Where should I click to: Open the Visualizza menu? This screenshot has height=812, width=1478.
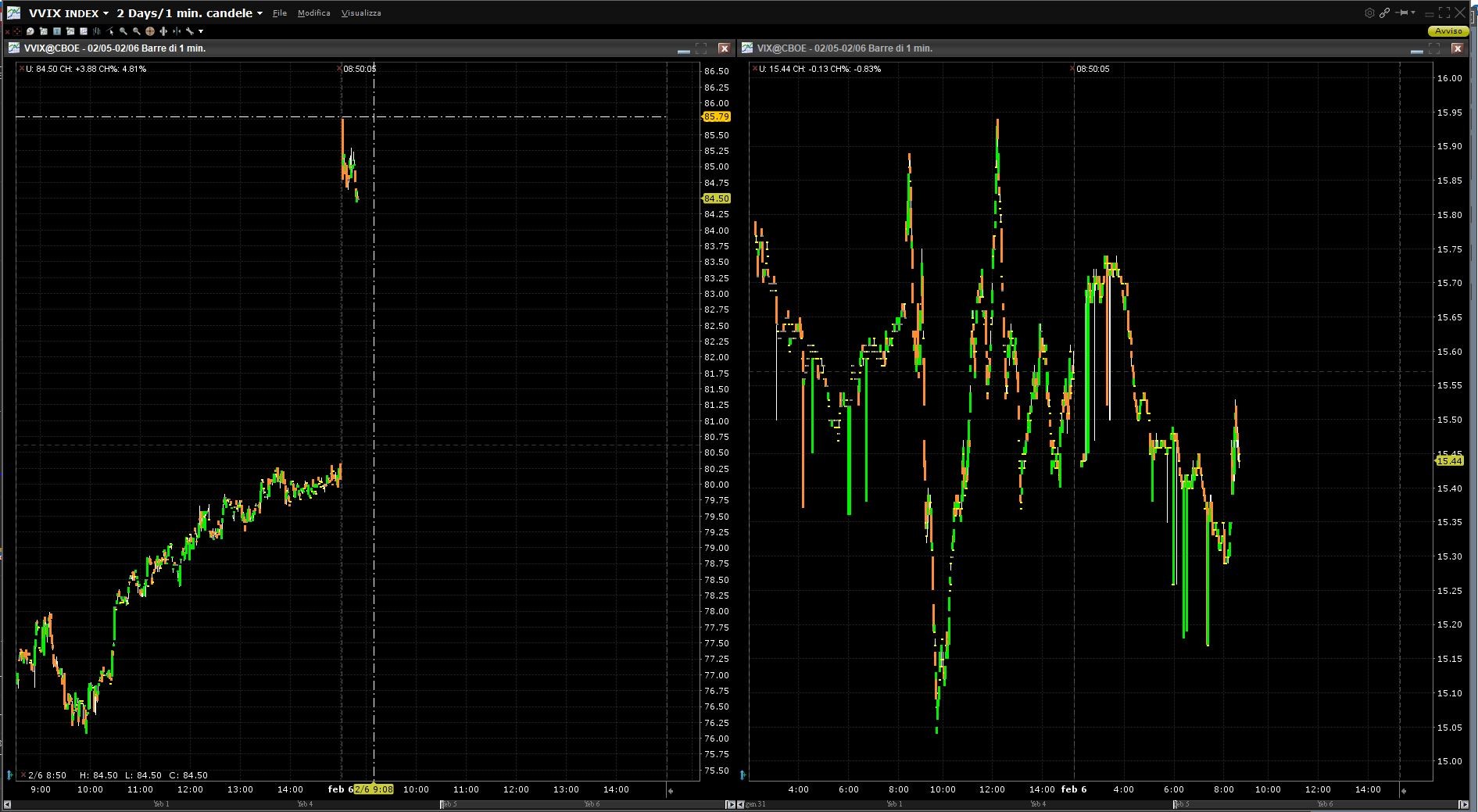361,13
